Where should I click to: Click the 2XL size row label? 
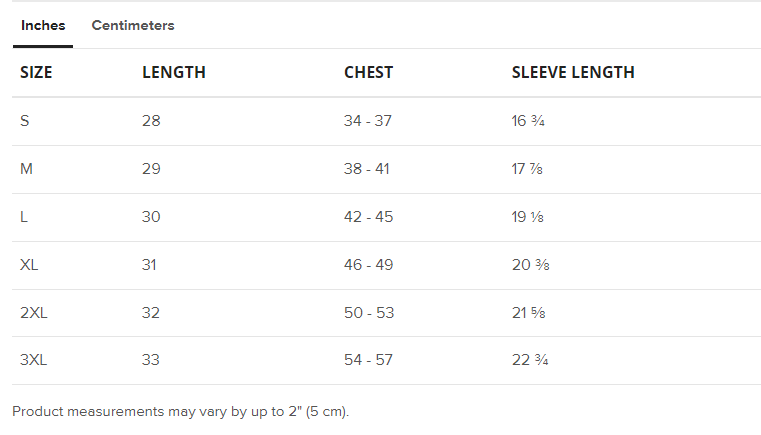point(34,313)
